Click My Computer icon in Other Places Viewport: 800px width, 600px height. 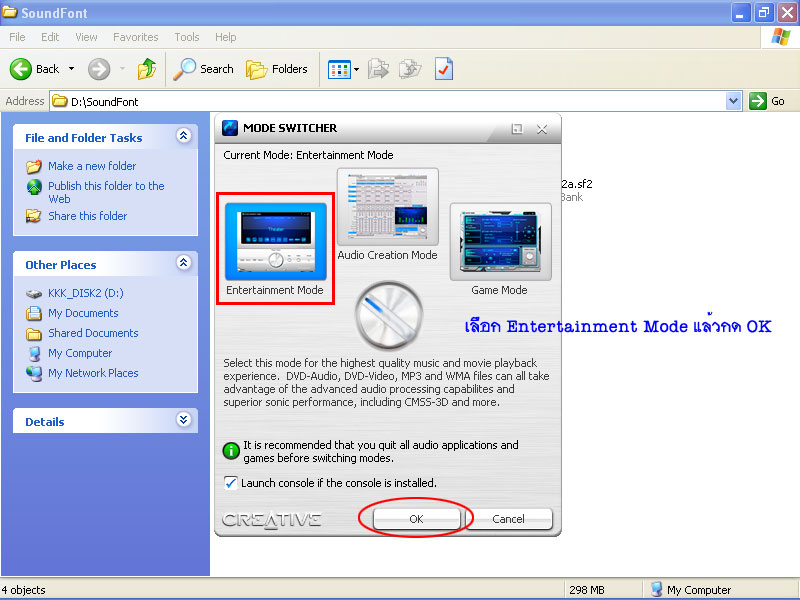[34, 354]
